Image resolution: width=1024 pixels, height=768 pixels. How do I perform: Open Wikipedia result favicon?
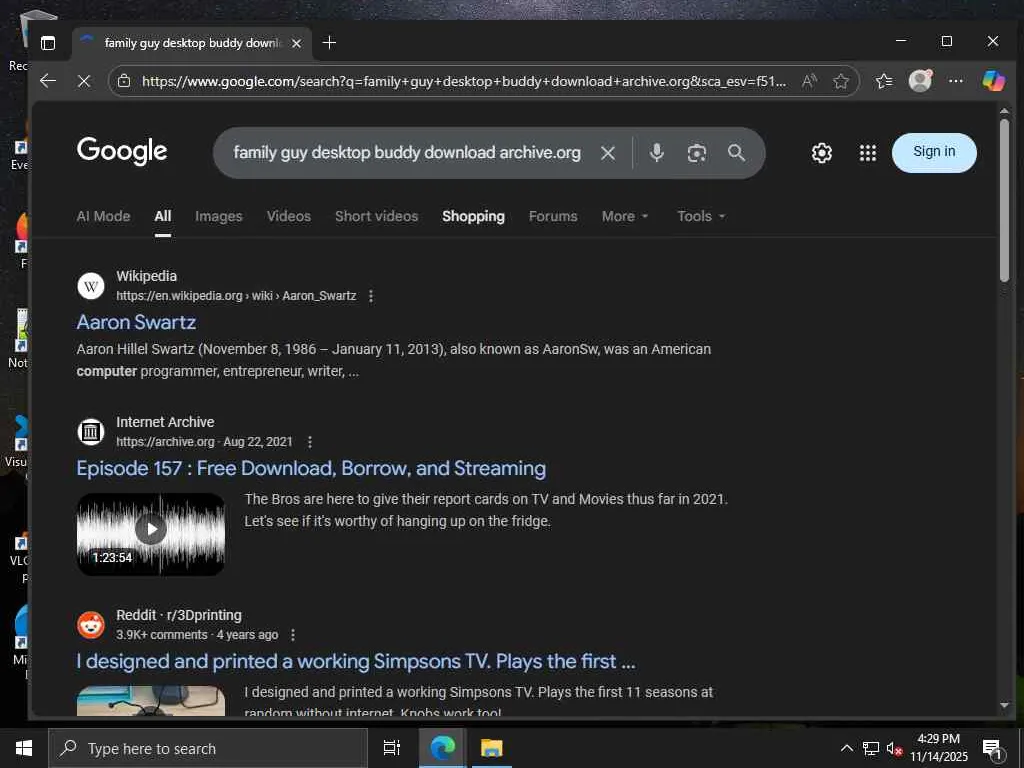click(x=91, y=286)
